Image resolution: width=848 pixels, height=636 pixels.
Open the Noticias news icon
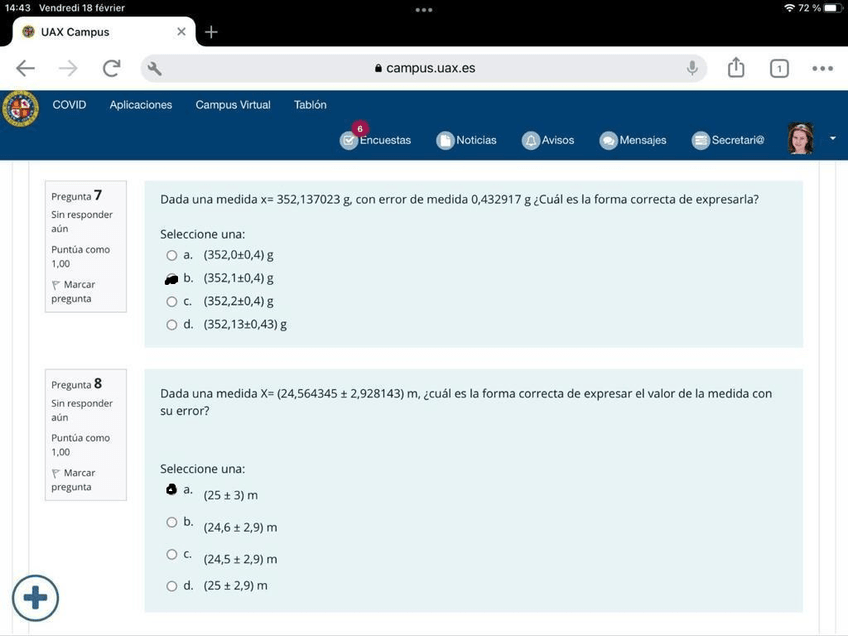click(446, 141)
